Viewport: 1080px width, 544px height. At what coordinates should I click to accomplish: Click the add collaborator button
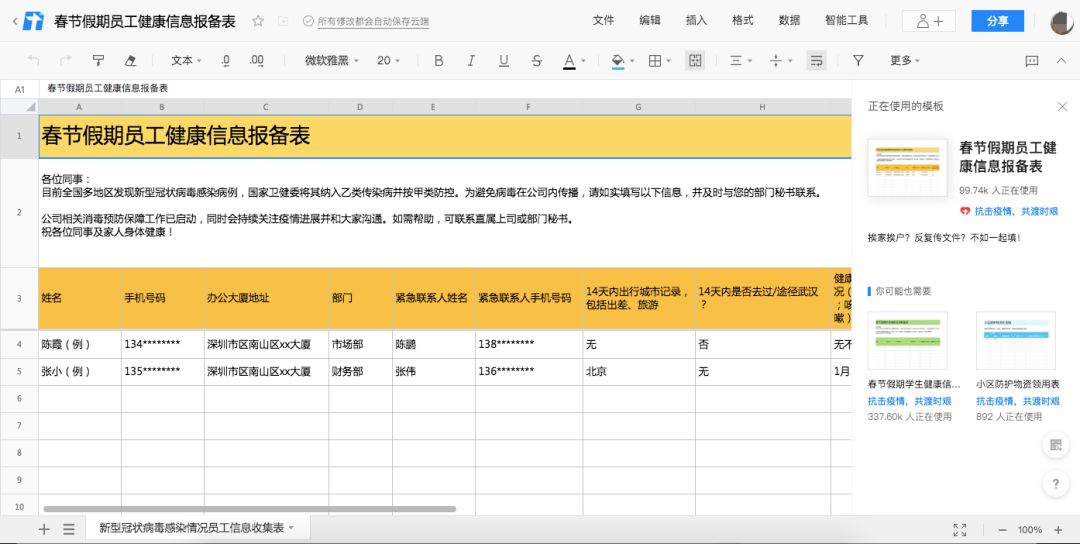point(928,21)
